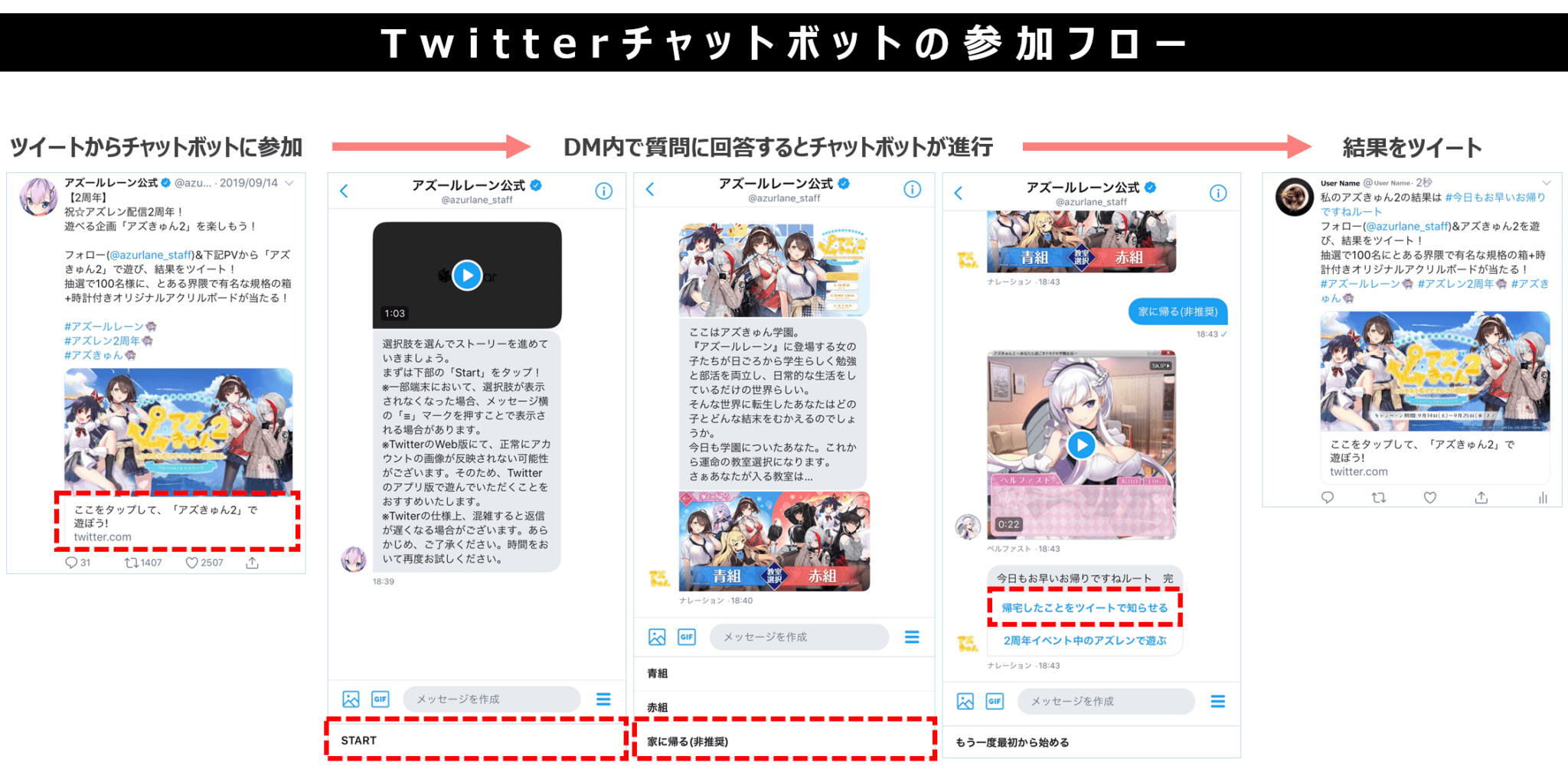The height and width of the screenshot is (779, 1568).
Task: Open User Name avatar in result tweet
Action: coord(1295,197)
